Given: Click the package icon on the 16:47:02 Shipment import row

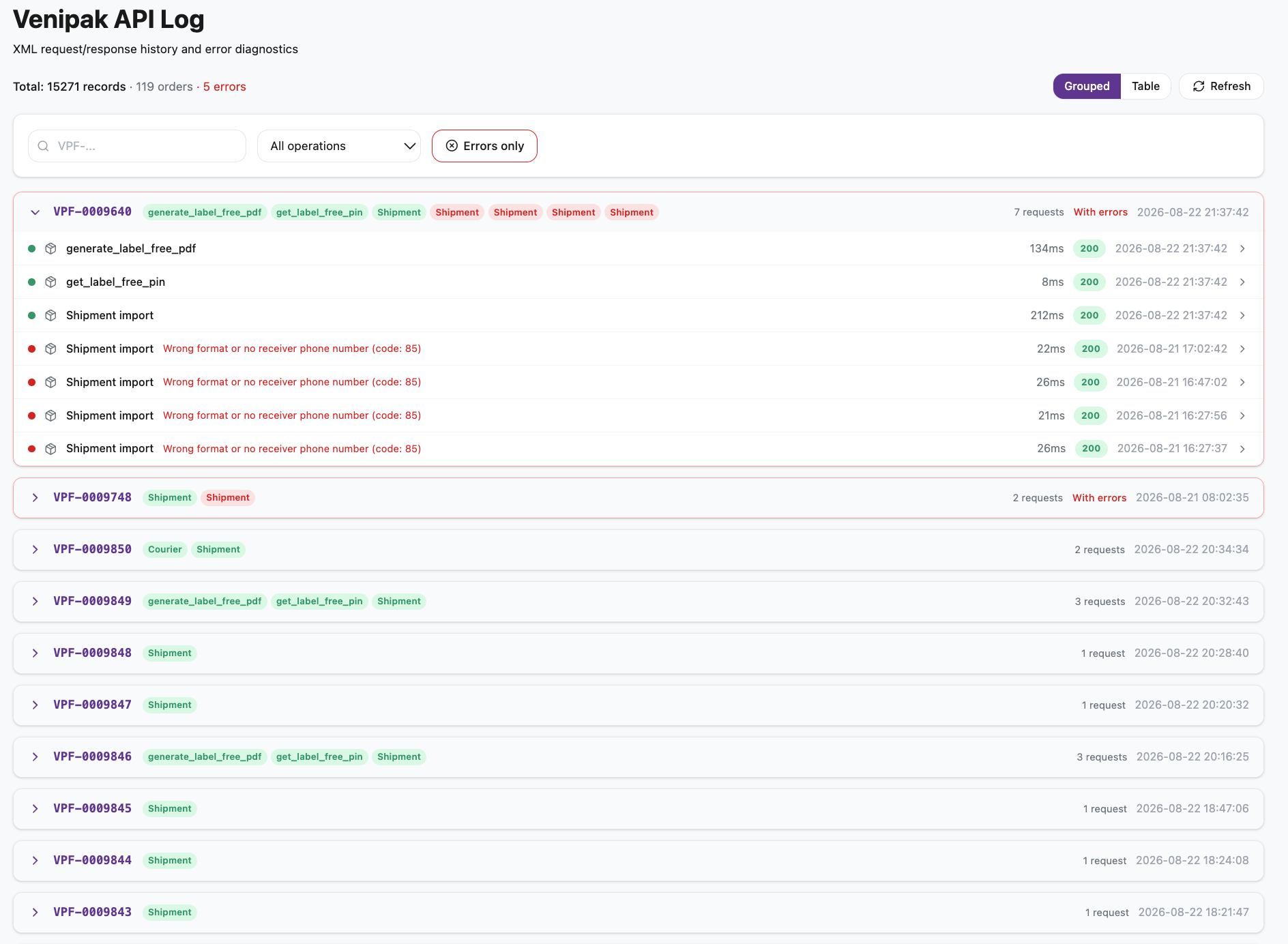Looking at the screenshot, I should (50, 382).
